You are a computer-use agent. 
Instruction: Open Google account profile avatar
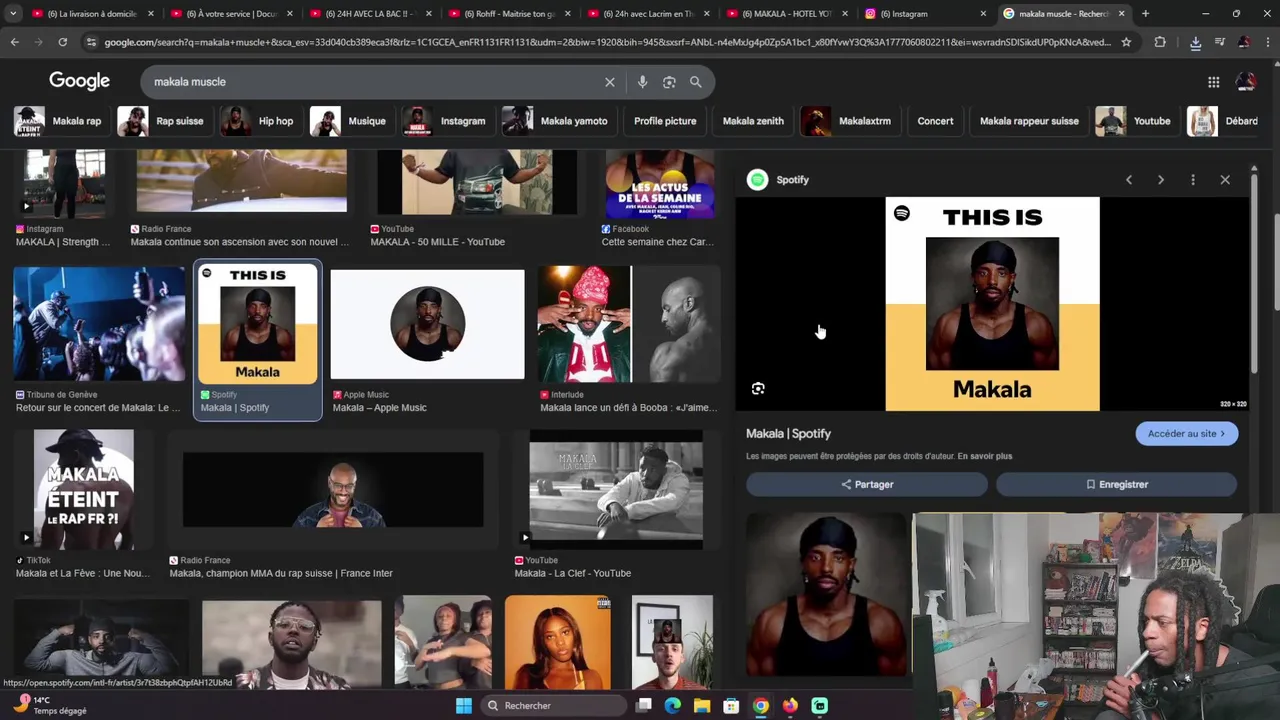pos(1246,82)
